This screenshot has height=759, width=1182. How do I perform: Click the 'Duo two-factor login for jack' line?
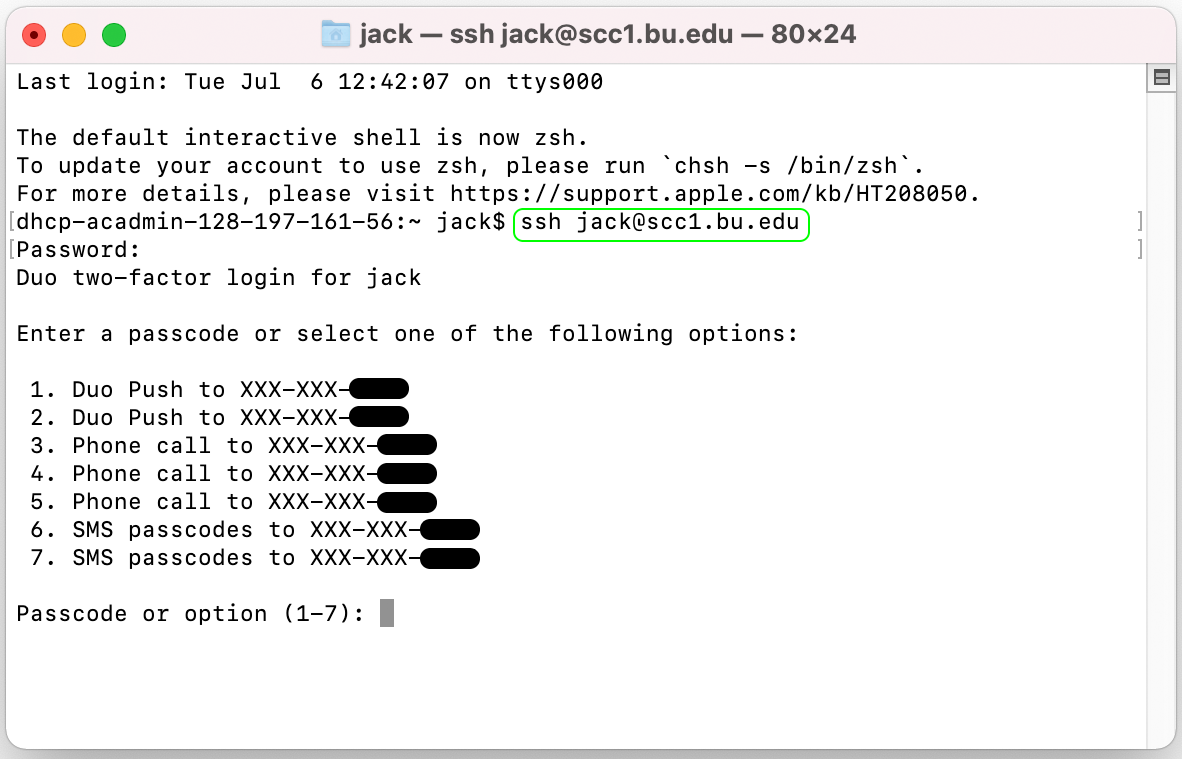click(219, 278)
